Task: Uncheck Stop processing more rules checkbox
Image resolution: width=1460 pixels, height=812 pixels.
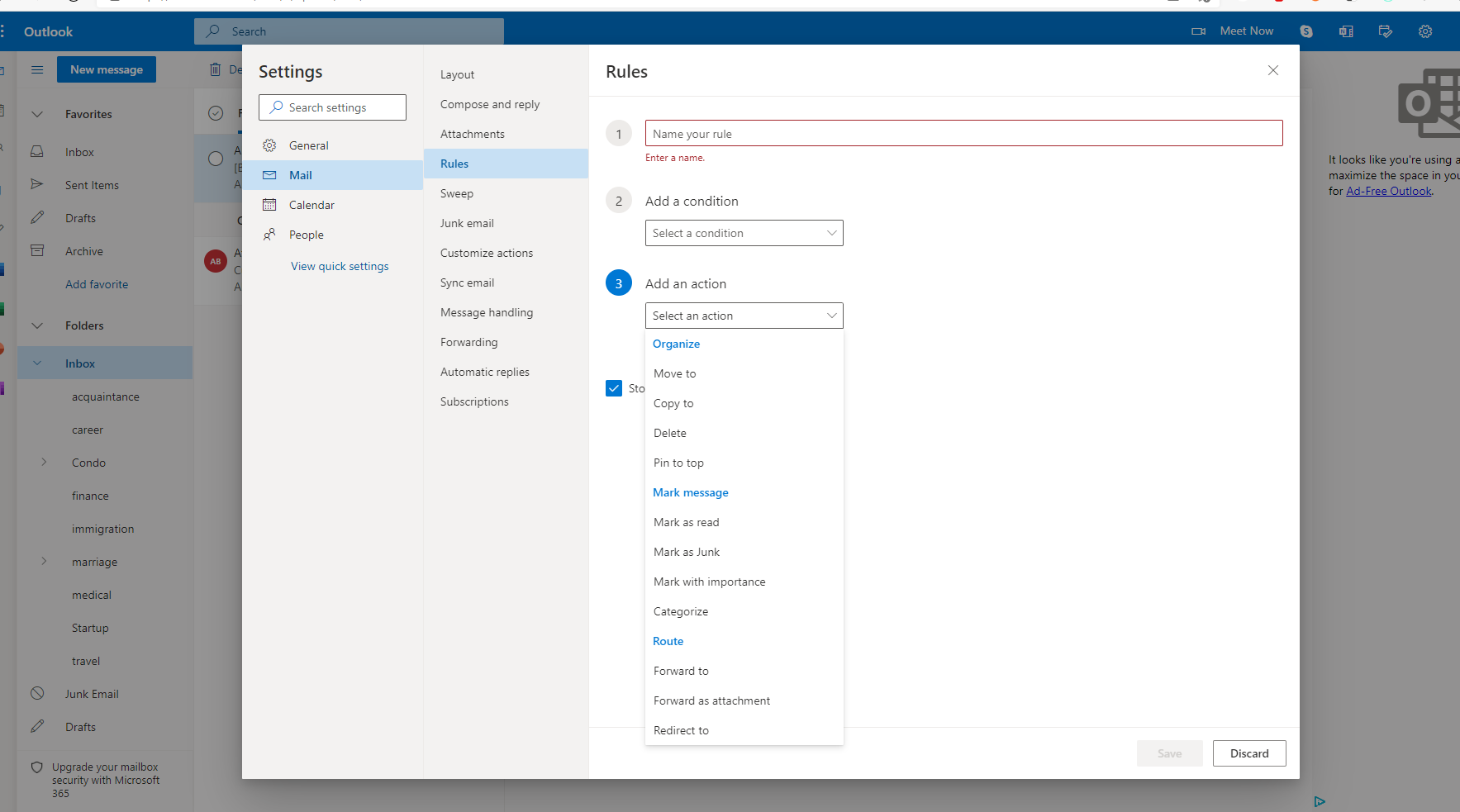Action: 614,388
